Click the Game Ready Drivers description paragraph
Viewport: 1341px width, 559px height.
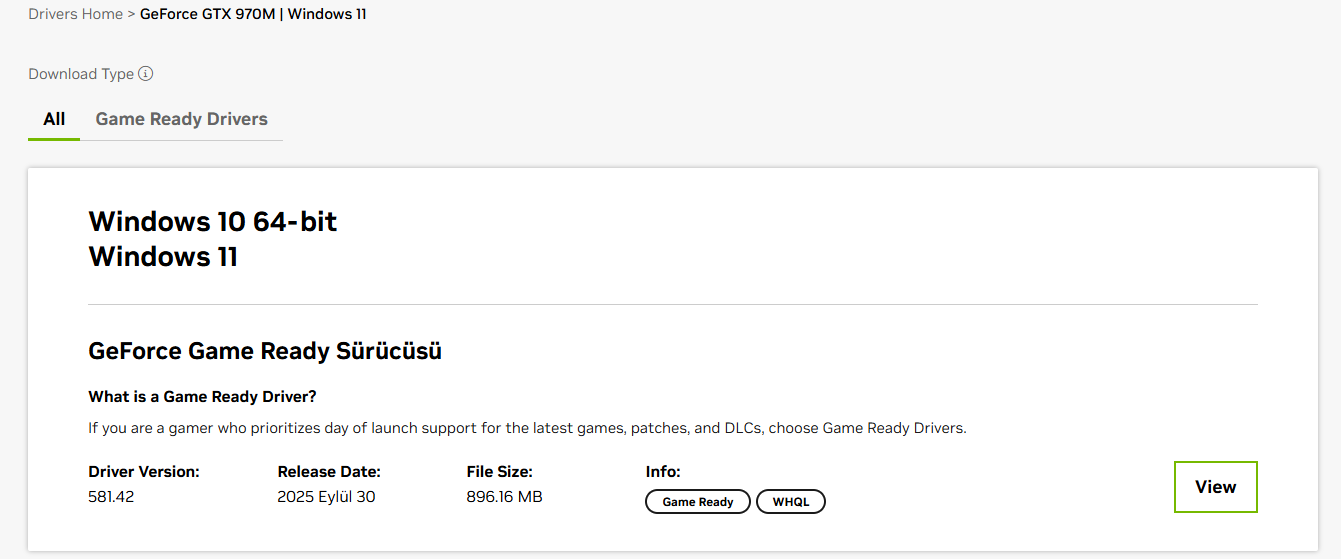(x=527, y=428)
